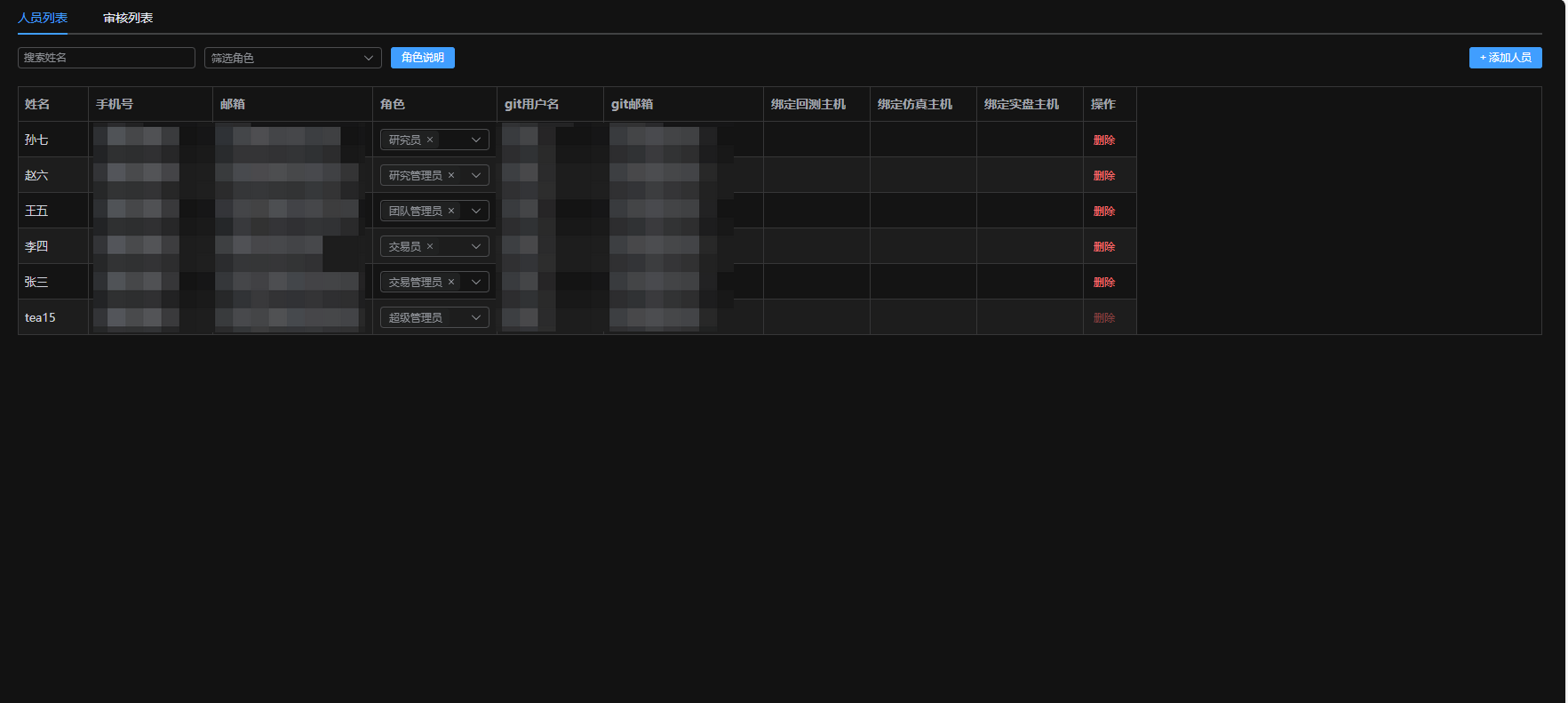Click the 角色说明 button
This screenshot has width=1568, height=703.
(x=422, y=58)
